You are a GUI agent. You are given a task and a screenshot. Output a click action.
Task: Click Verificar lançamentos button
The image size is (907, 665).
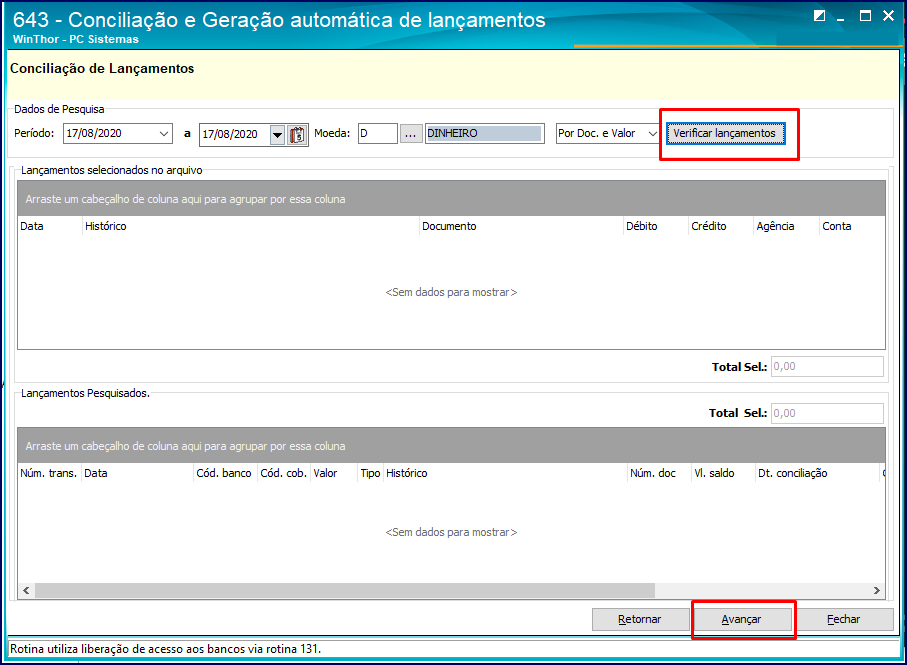(x=725, y=134)
